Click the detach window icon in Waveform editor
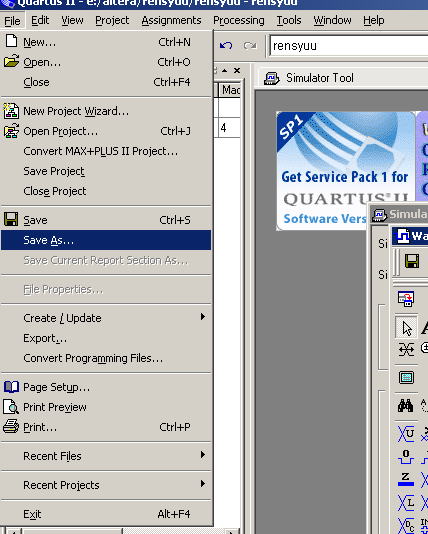428x534 pixels. (x=406, y=299)
